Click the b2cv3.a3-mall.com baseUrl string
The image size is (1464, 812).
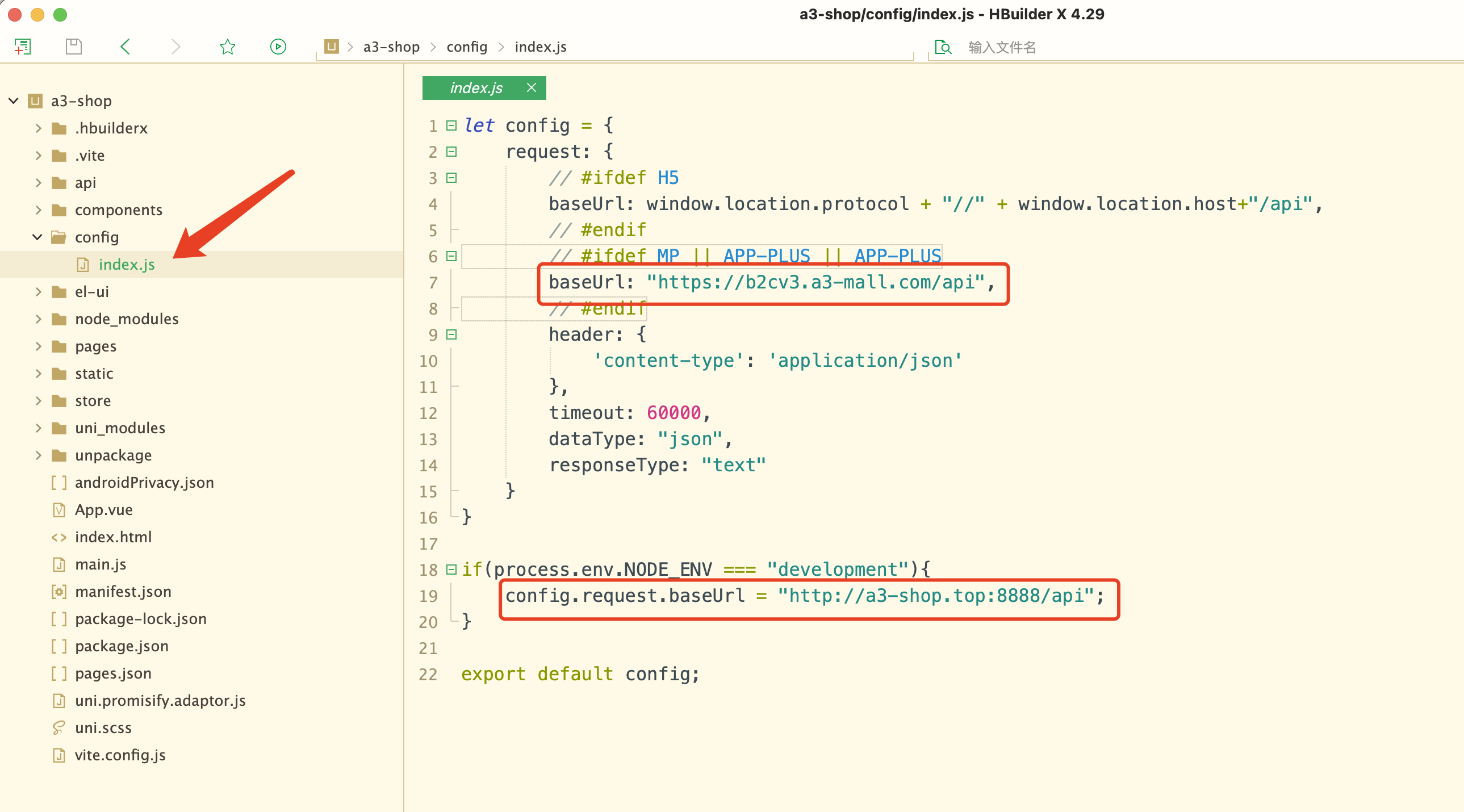(815, 282)
